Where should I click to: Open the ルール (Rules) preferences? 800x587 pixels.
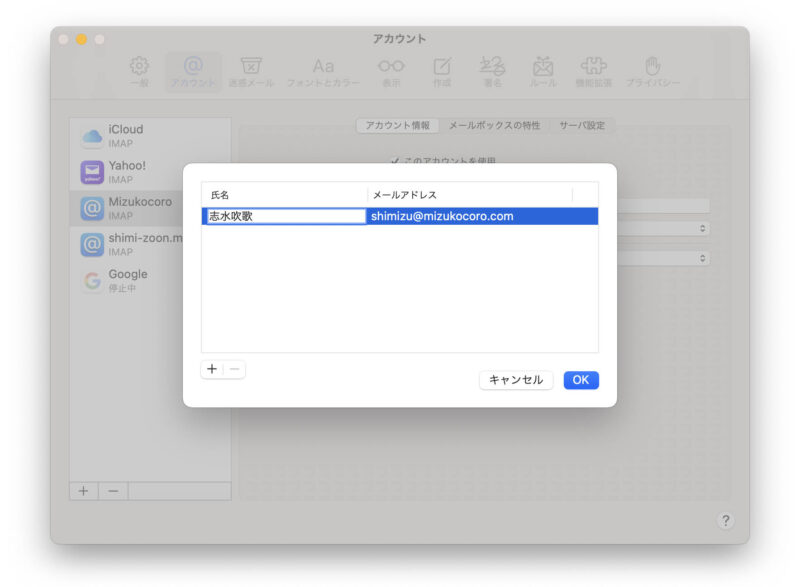pyautogui.click(x=543, y=72)
